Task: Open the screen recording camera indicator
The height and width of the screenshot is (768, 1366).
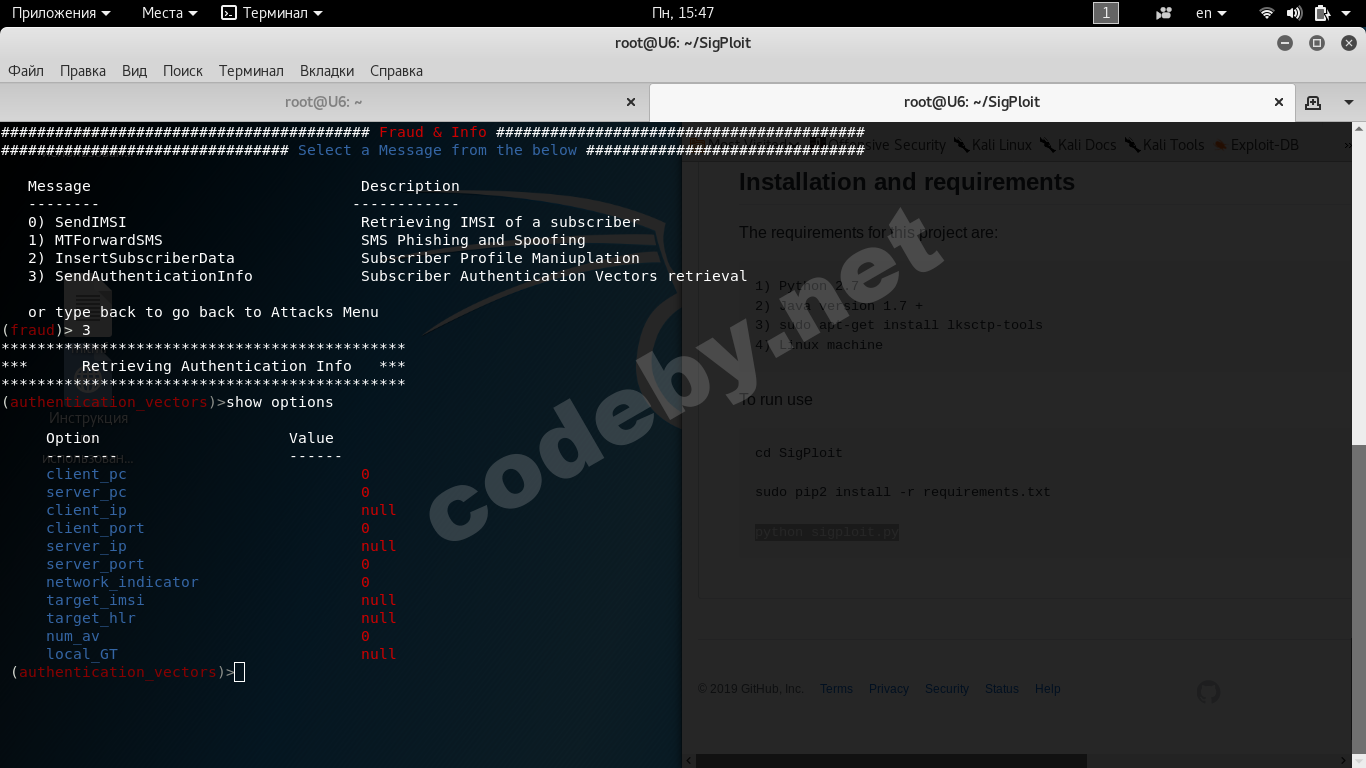Action: (1163, 13)
